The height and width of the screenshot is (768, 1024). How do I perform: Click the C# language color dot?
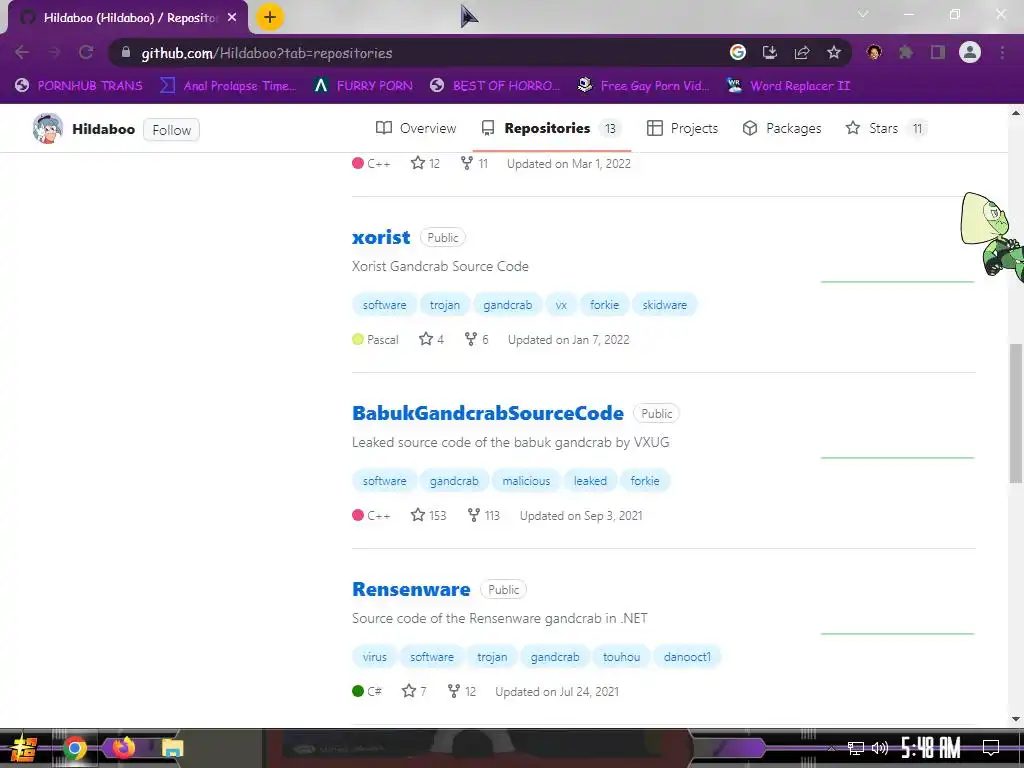coord(358,691)
